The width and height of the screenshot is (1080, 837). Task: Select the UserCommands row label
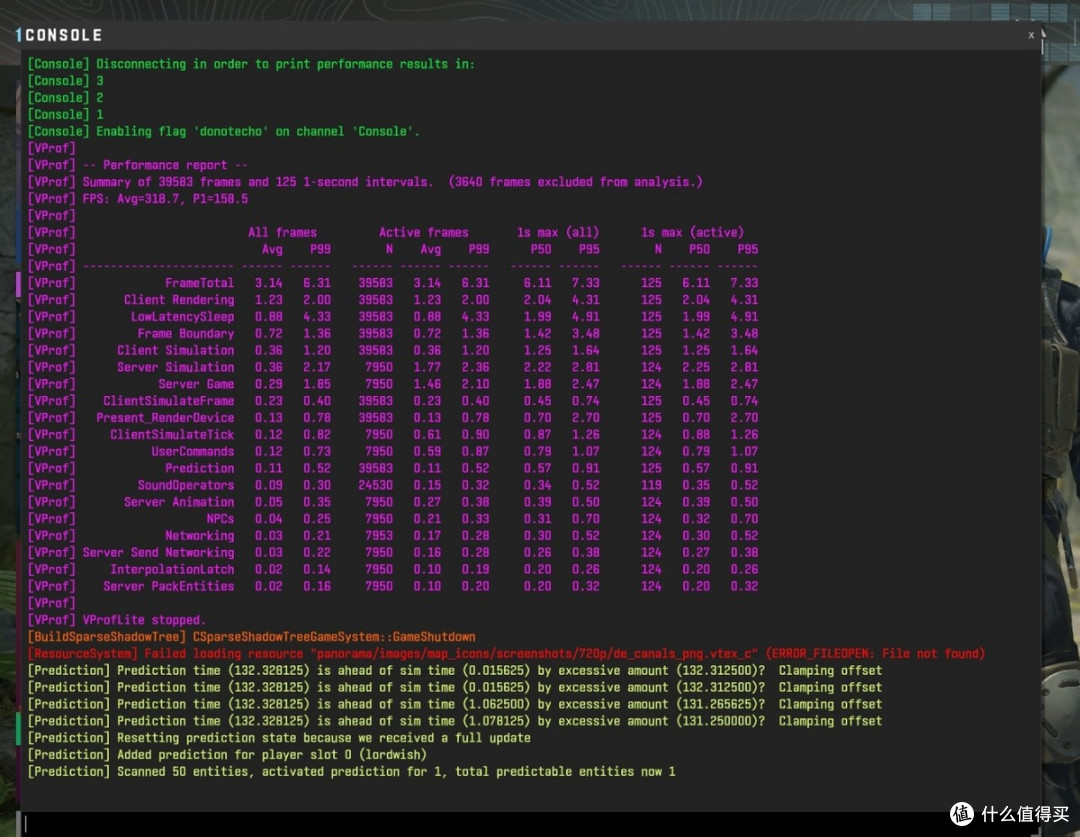click(x=193, y=452)
